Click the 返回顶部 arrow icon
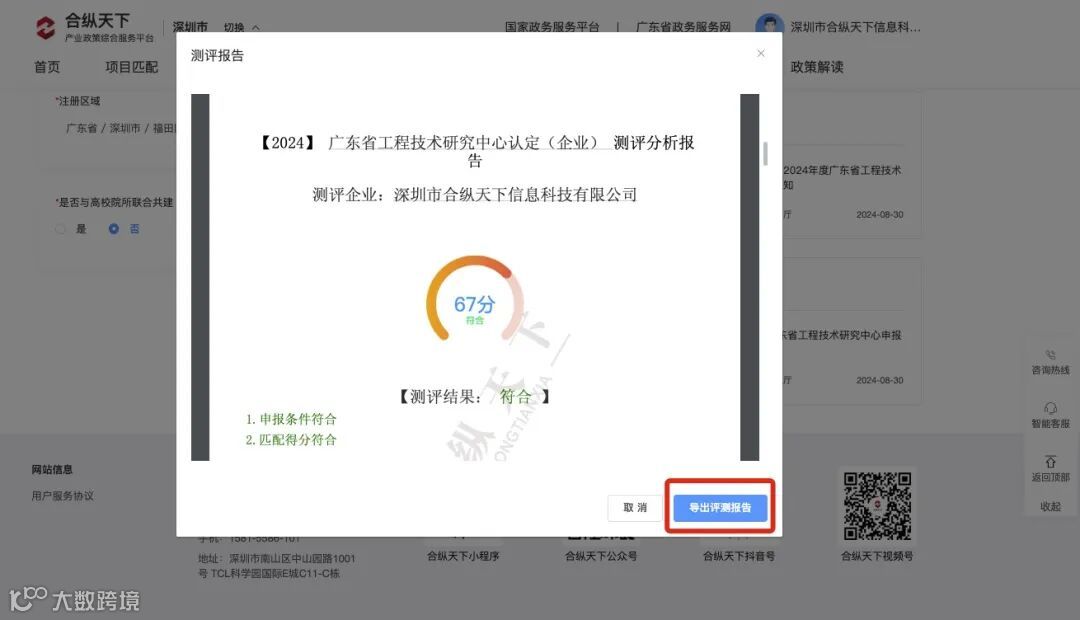The height and width of the screenshot is (620, 1080). [x=1050, y=462]
